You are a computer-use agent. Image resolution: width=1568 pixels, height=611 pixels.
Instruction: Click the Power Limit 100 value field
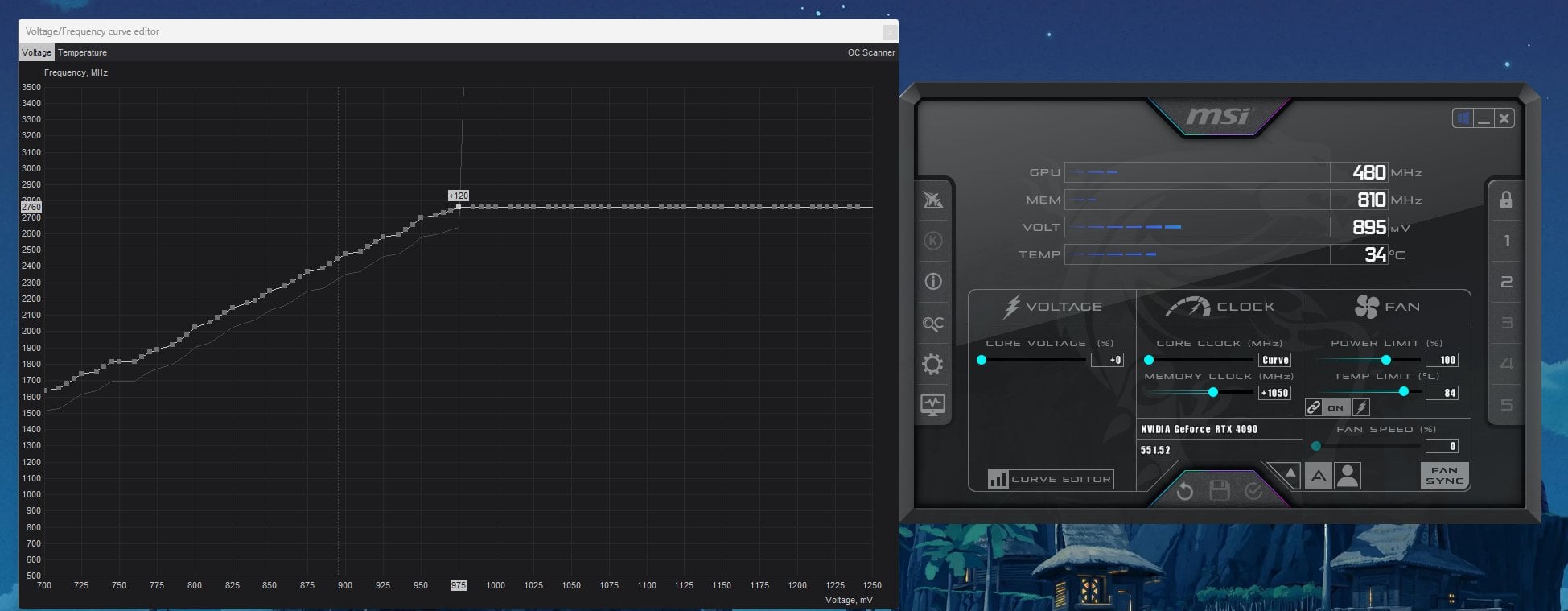pyautogui.click(x=1442, y=360)
